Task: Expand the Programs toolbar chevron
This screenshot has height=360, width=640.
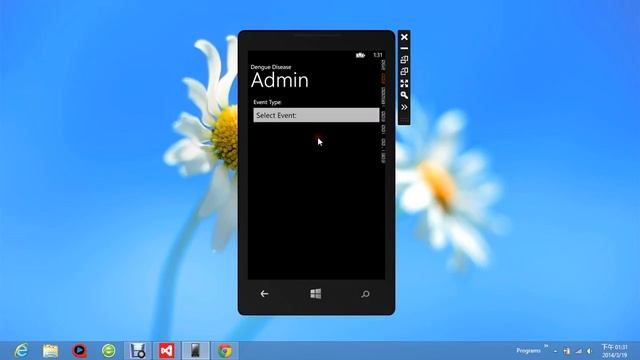Action: (546, 346)
